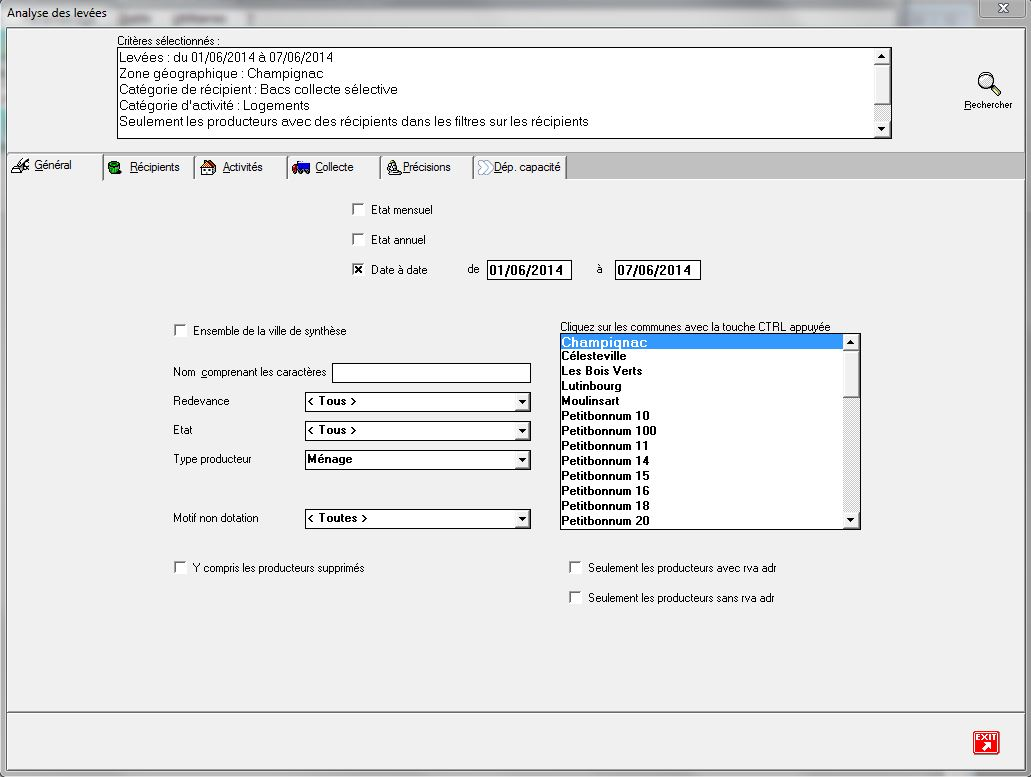This screenshot has height=777, width=1031.
Task: Click the start date field 01/06/2014
Action: 529,271
